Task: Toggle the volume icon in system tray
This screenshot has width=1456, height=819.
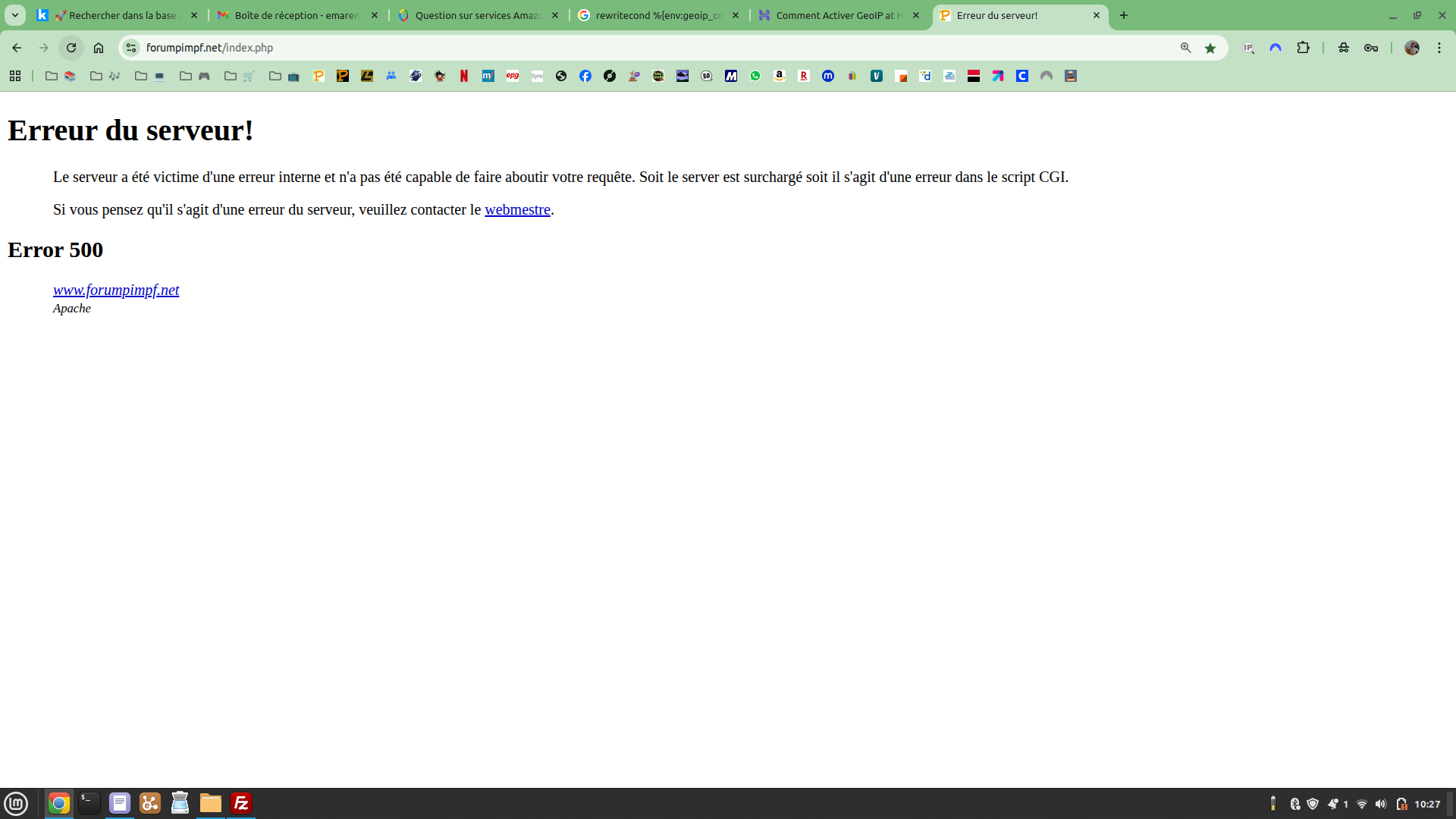Action: [x=1381, y=804]
